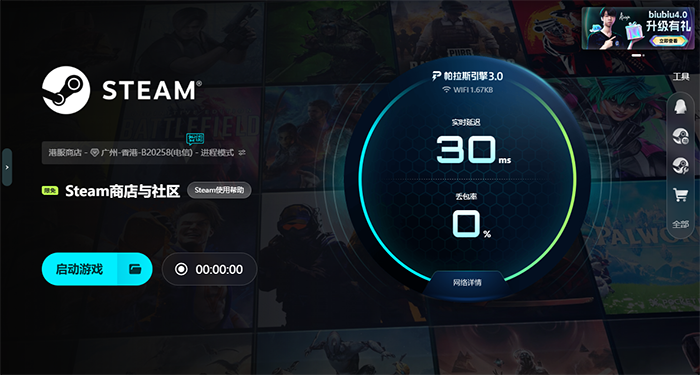
Task: Open the 网络详情 tab under the gauge
Action: pos(467,283)
